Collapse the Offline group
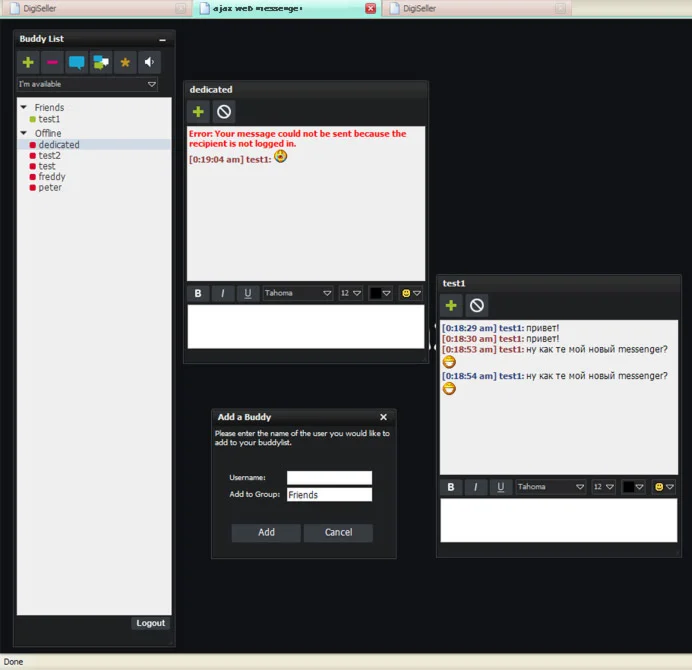 [x=24, y=133]
